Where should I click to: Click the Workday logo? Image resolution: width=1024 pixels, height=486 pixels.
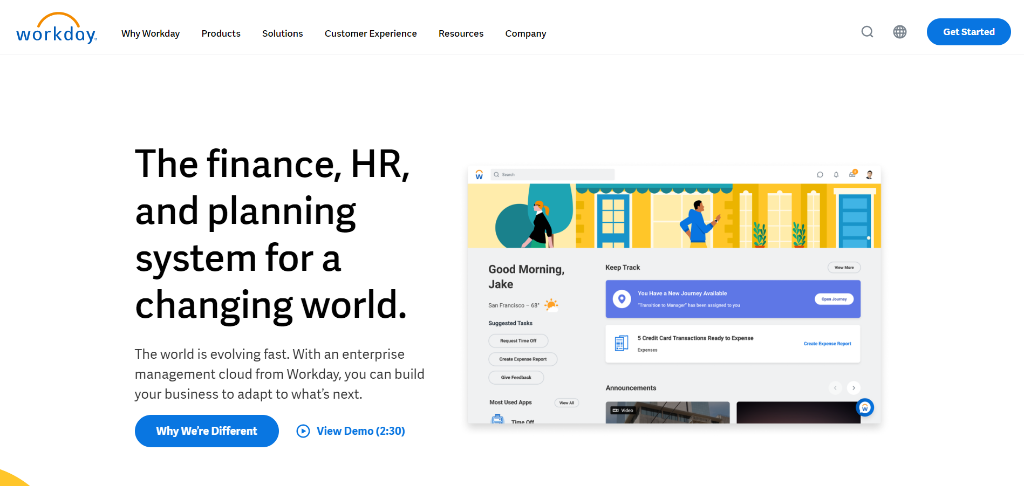(x=56, y=29)
